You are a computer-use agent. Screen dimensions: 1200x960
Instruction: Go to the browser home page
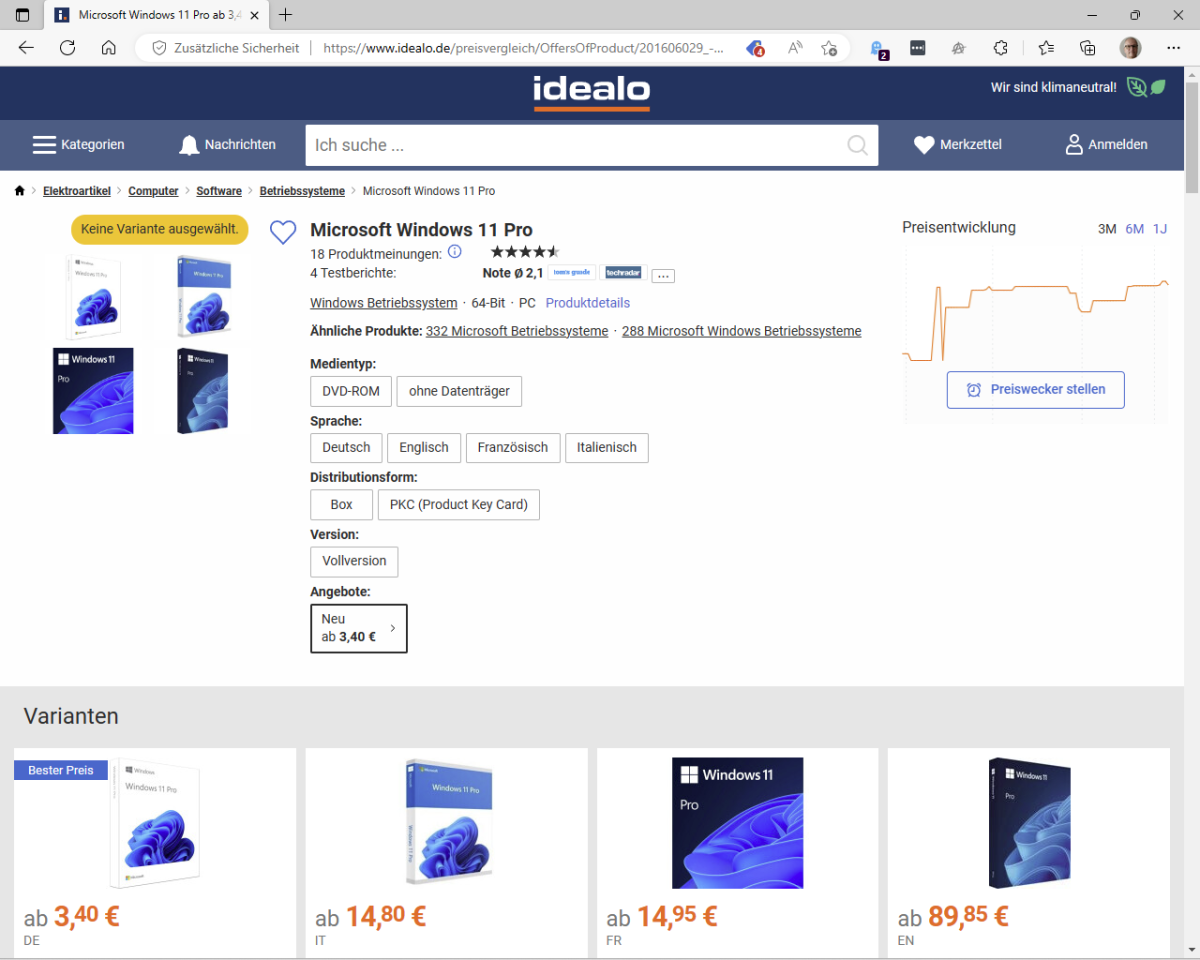(x=109, y=47)
